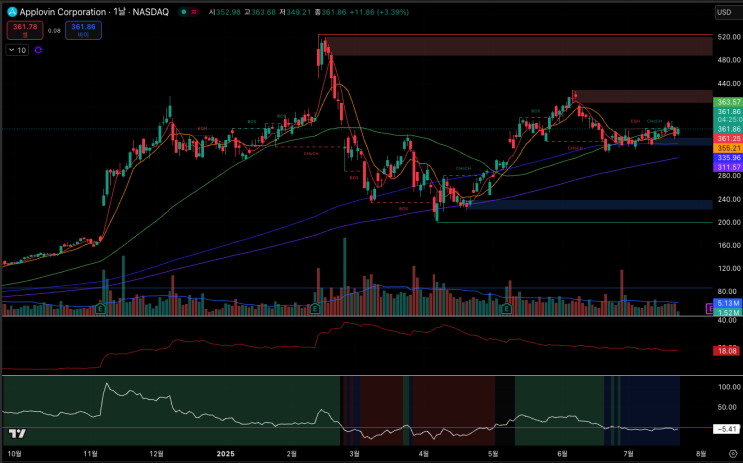Click the 120.00 price axis label
This screenshot has width=743, height=463.
[x=729, y=269]
